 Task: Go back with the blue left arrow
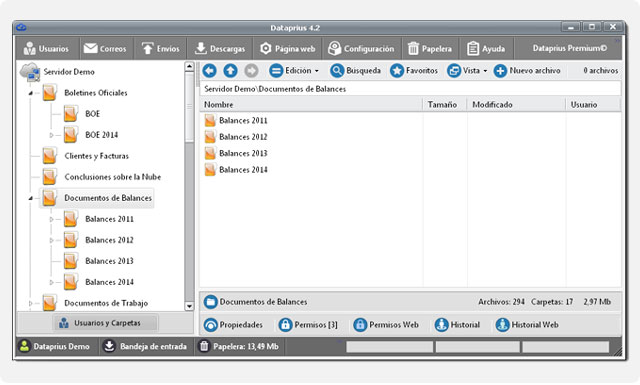pyautogui.click(x=209, y=71)
